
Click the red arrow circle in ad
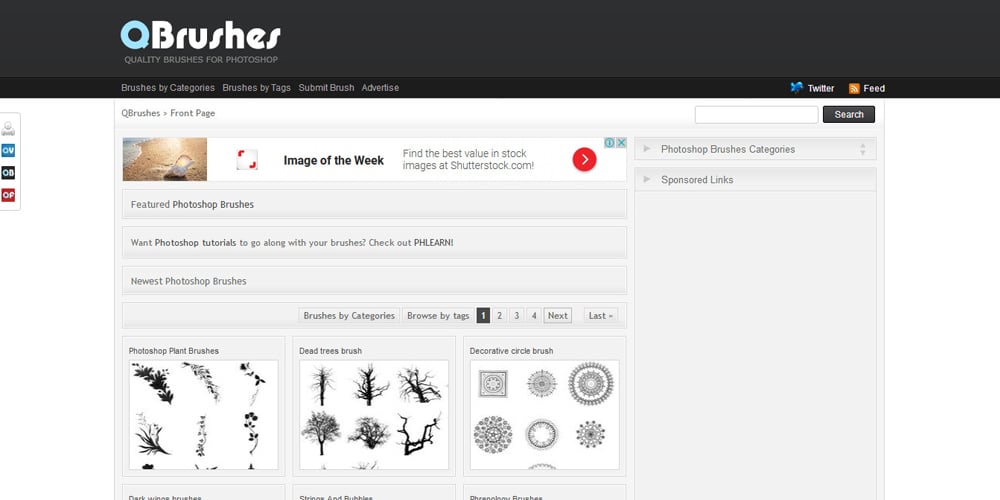tap(584, 159)
